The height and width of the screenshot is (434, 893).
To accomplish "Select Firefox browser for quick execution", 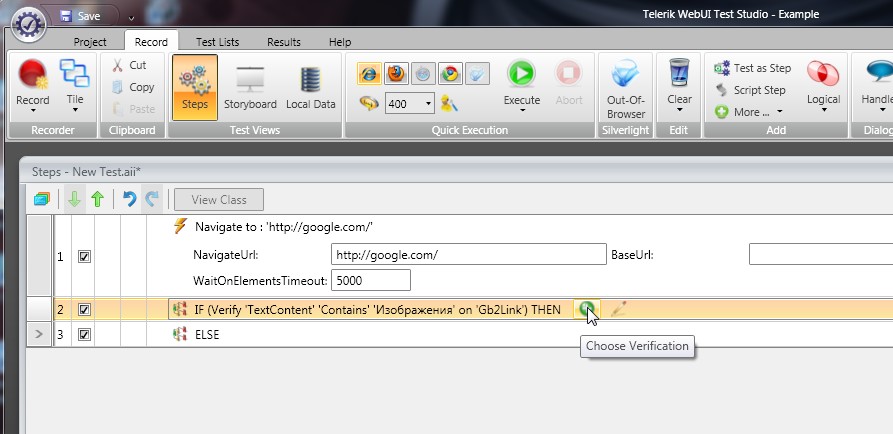I will [396, 74].
